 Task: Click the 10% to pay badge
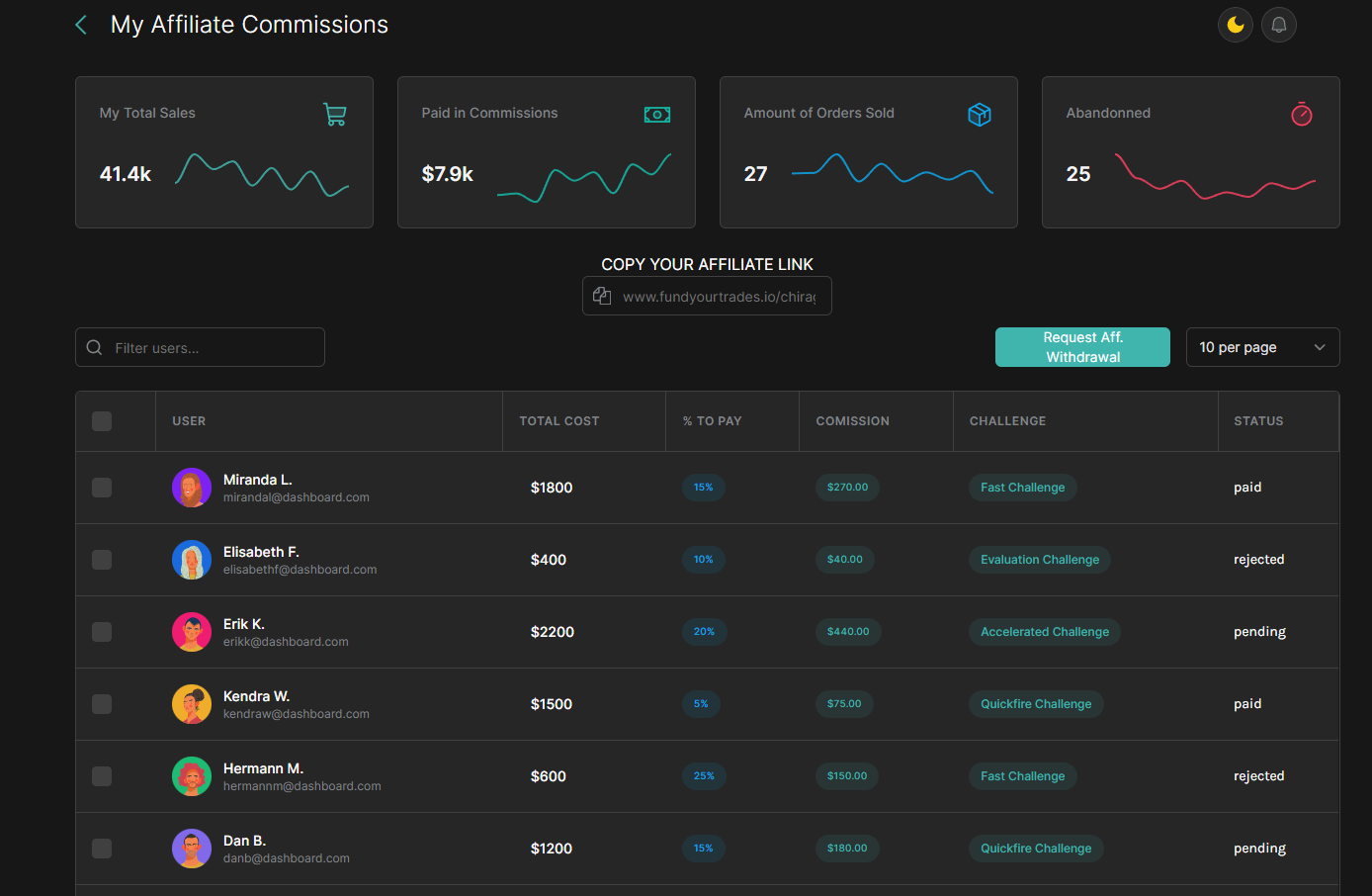point(703,560)
